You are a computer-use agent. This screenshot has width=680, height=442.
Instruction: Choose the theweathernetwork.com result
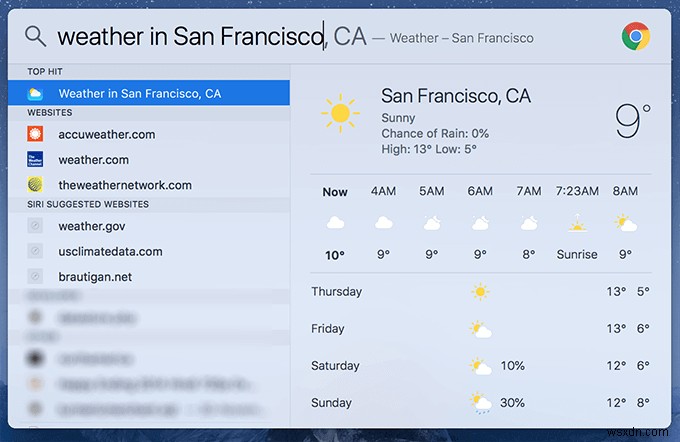coord(149,185)
